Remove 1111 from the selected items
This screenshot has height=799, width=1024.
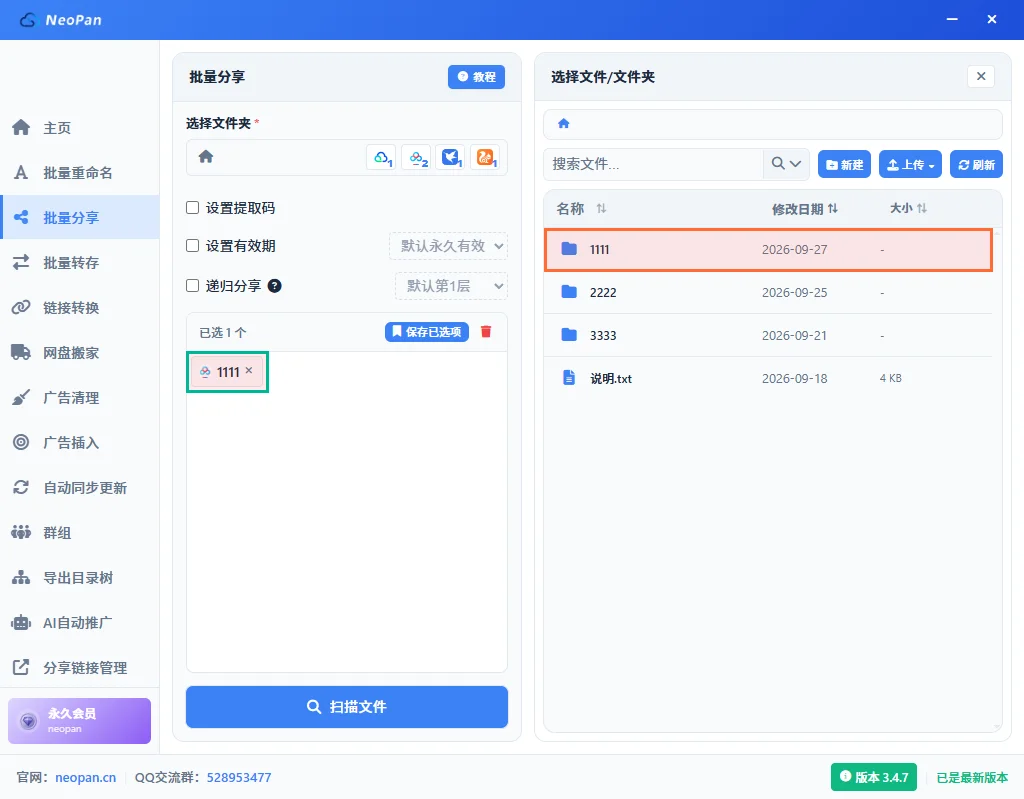point(249,370)
